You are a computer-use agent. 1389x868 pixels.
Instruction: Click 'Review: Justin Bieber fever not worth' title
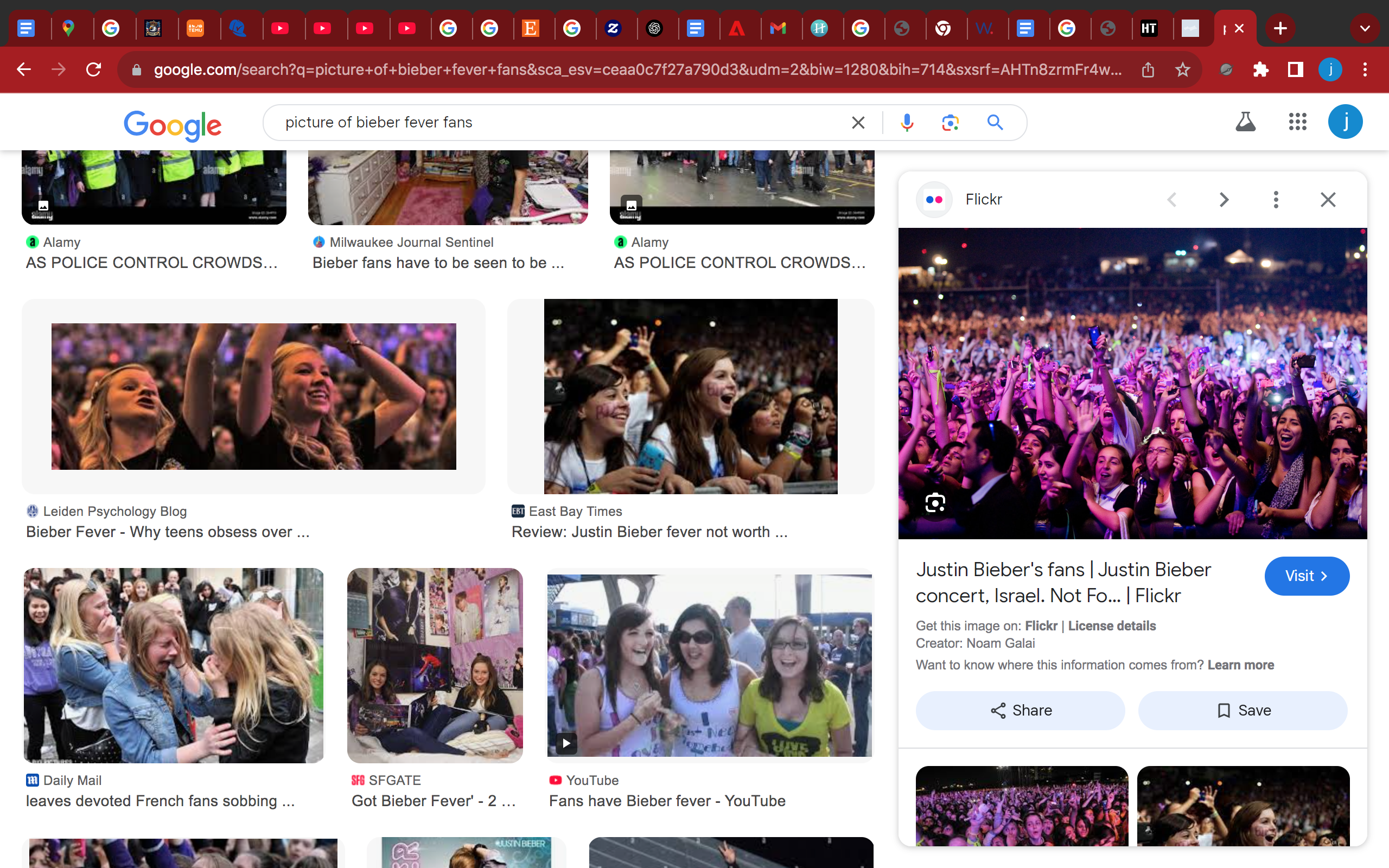coord(649,532)
